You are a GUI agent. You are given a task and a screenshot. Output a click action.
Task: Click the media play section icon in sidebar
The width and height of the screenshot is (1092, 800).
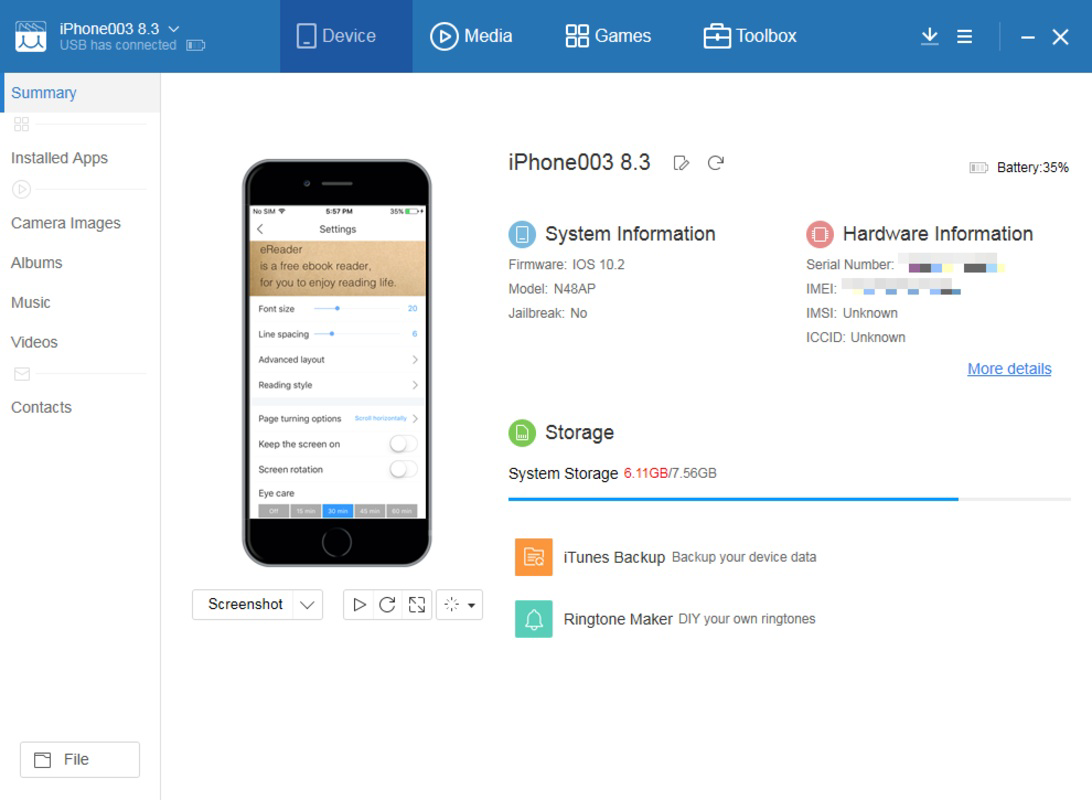(22, 189)
